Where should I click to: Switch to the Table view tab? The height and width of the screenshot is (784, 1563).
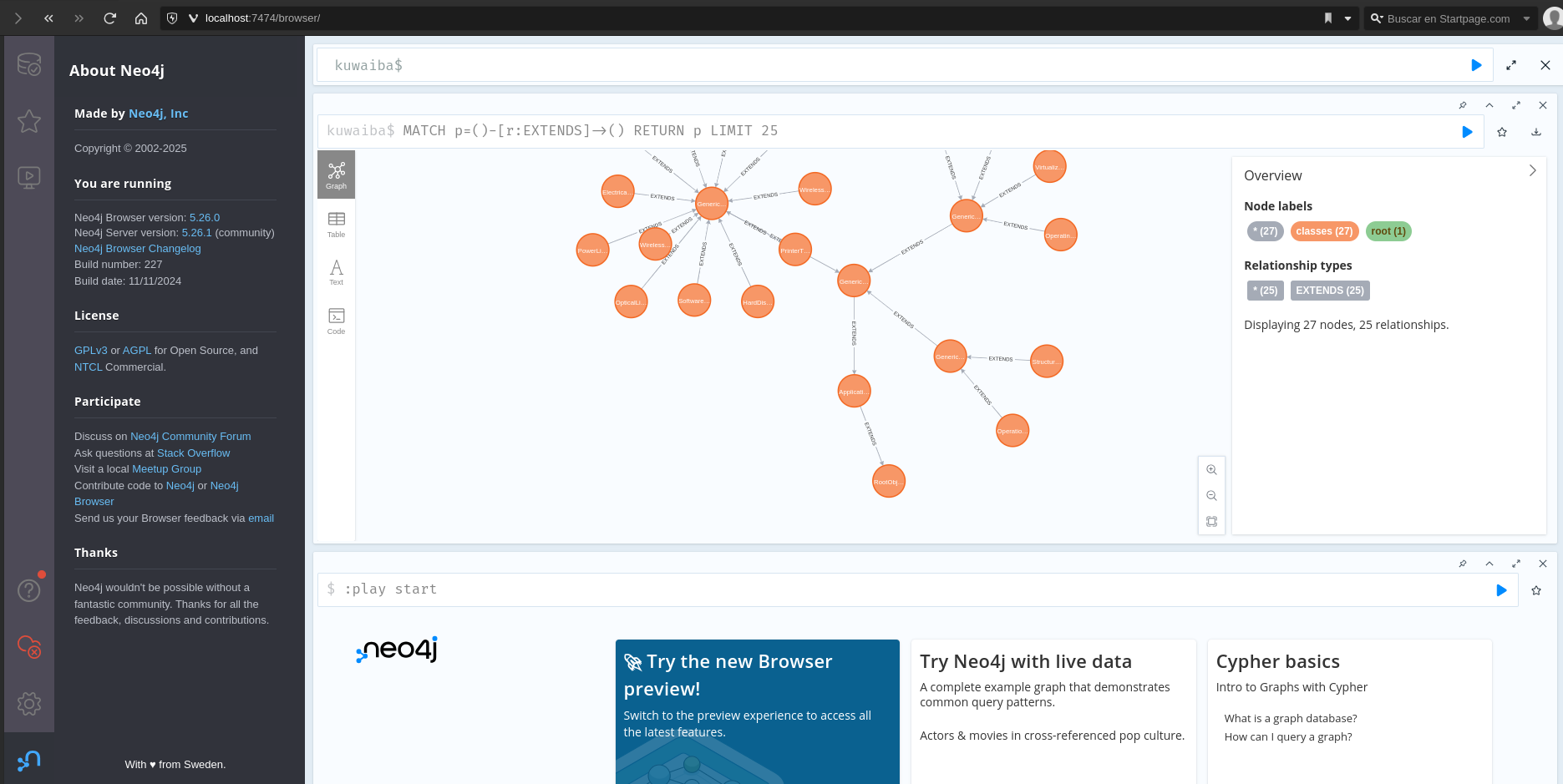(x=336, y=224)
